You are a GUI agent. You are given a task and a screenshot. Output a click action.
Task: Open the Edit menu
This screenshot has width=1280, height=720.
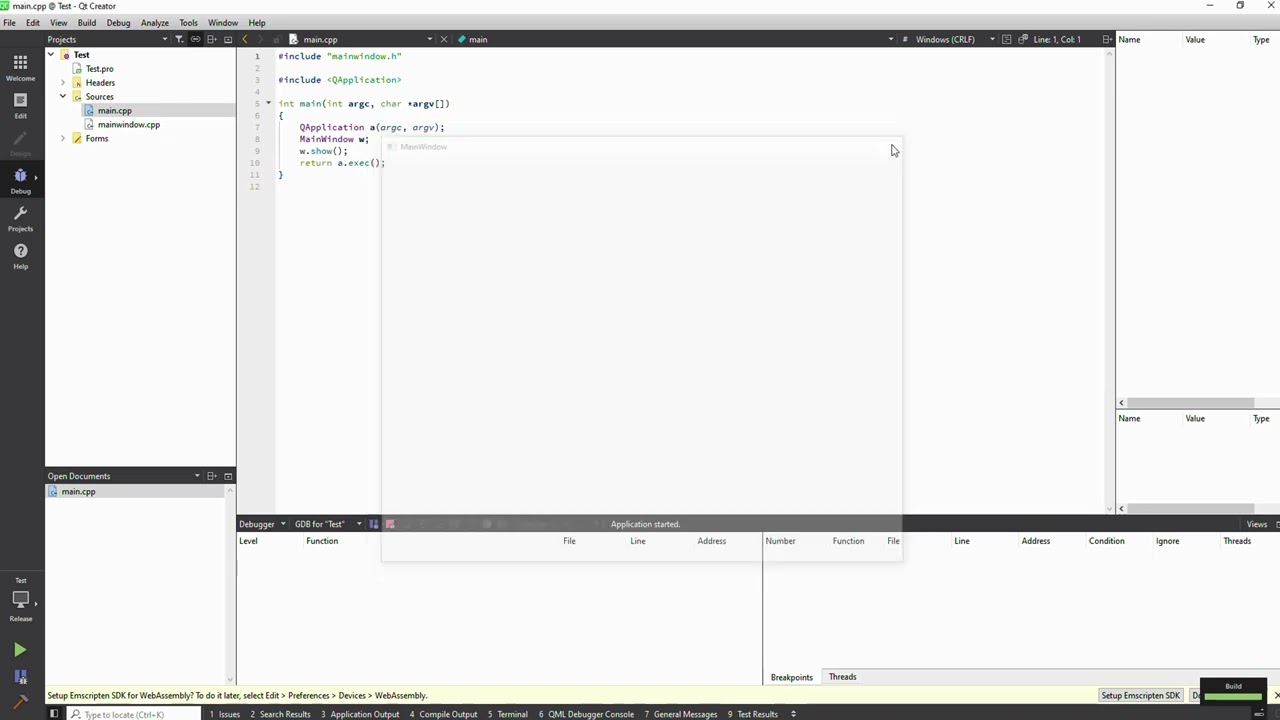(33, 22)
